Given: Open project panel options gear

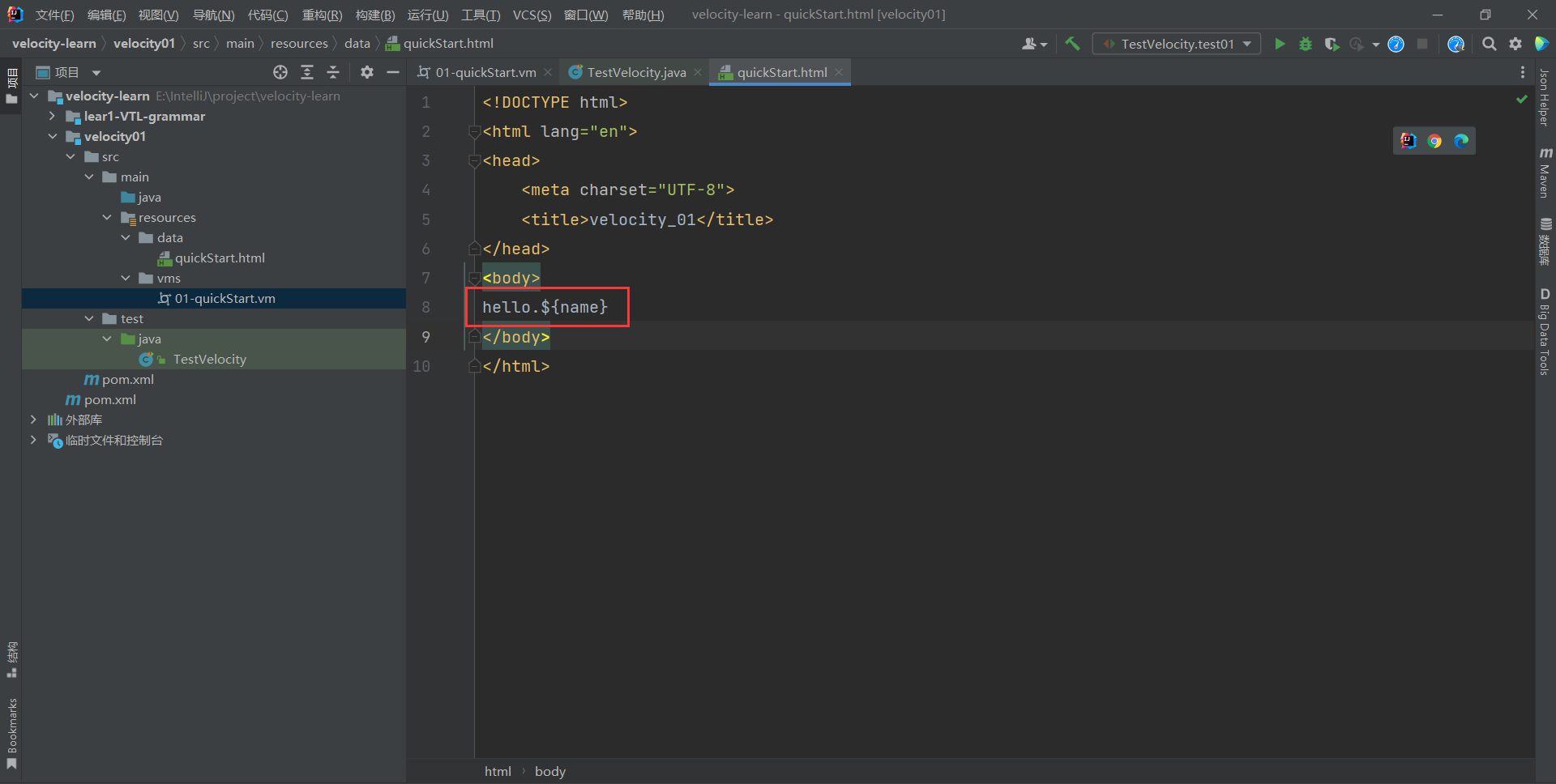Looking at the screenshot, I should (x=367, y=72).
